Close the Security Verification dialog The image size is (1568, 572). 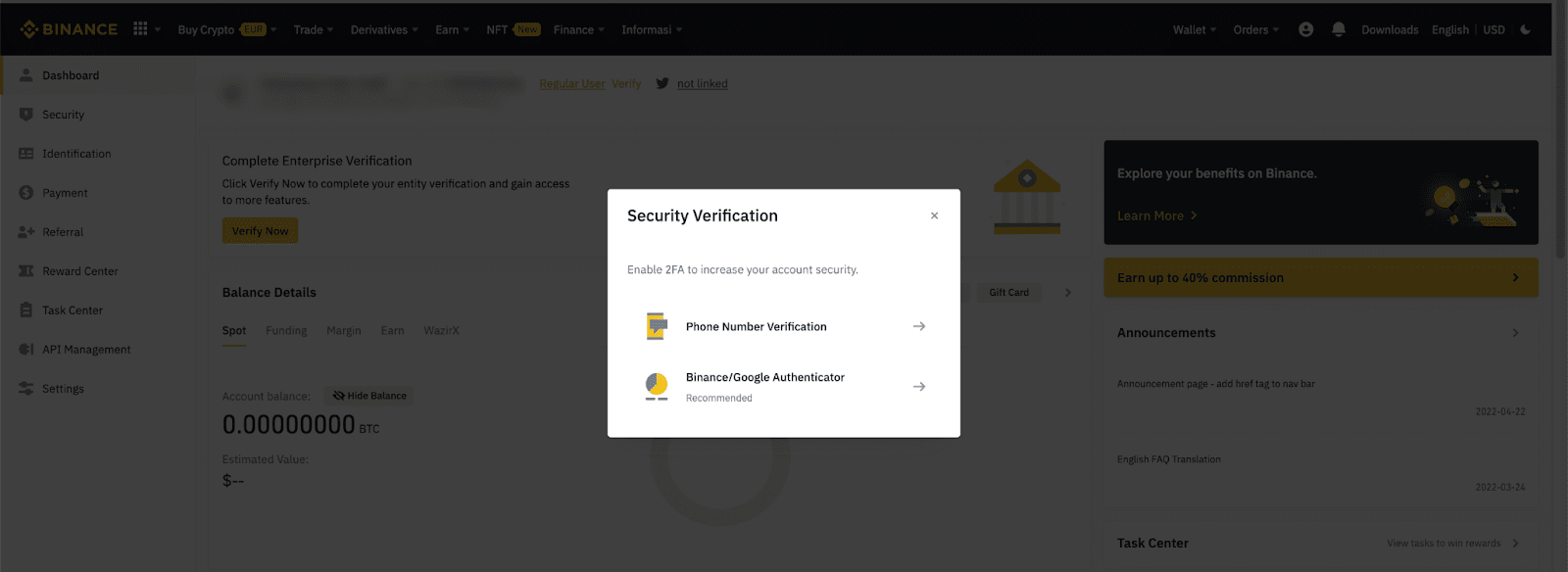coord(934,215)
